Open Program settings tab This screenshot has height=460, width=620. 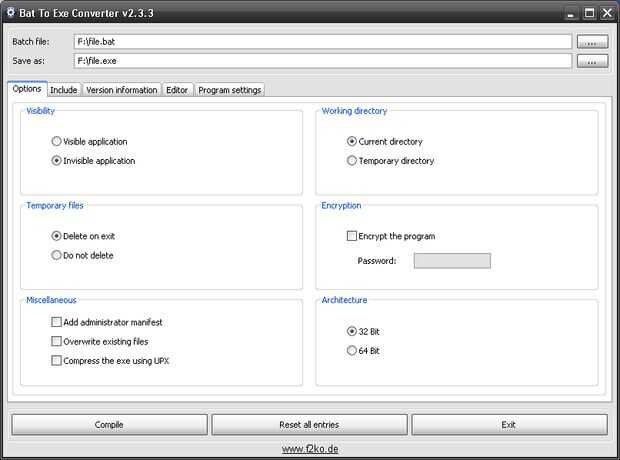[x=230, y=90]
